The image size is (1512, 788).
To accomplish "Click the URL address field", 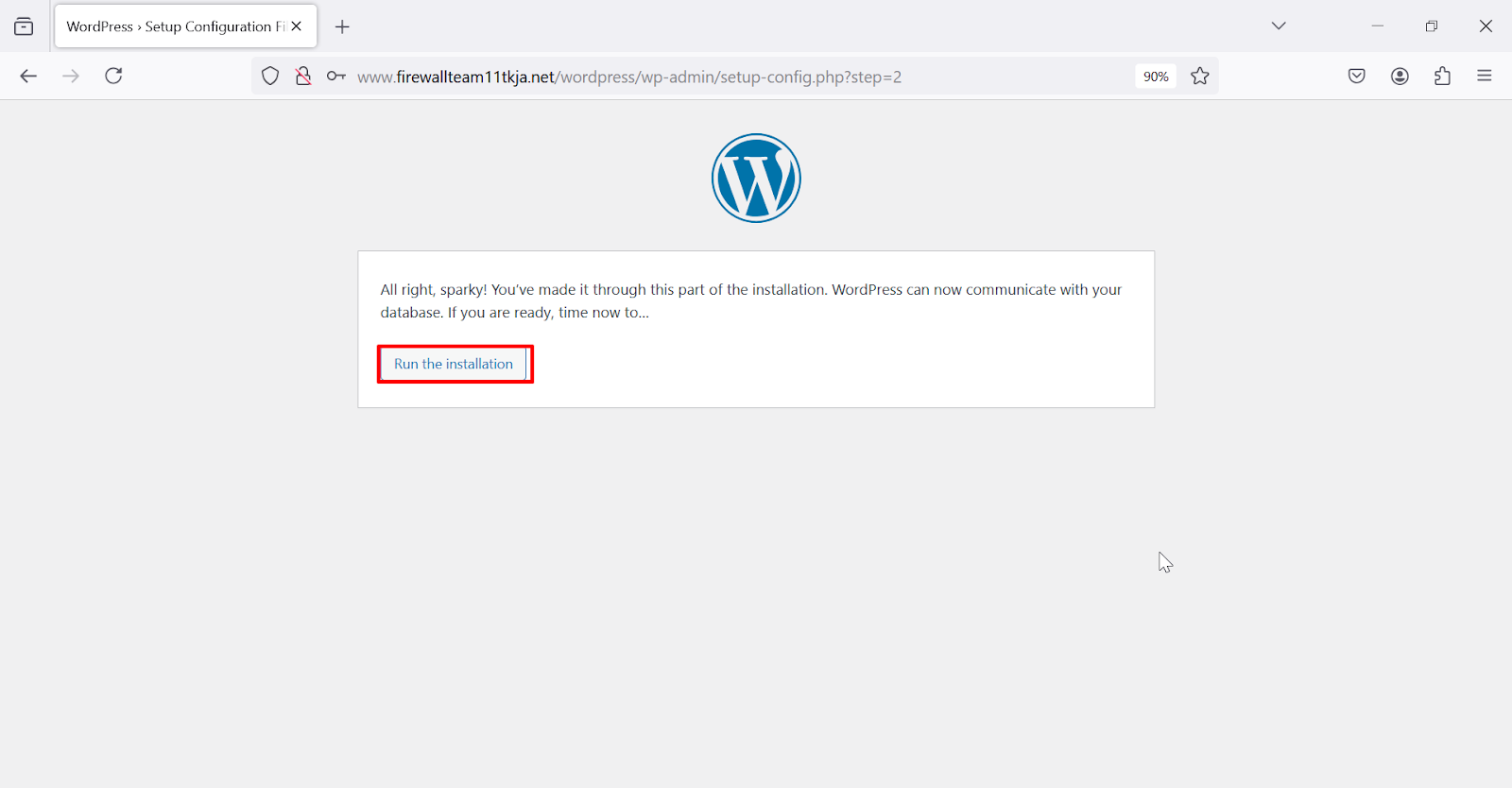I will tap(737, 77).
